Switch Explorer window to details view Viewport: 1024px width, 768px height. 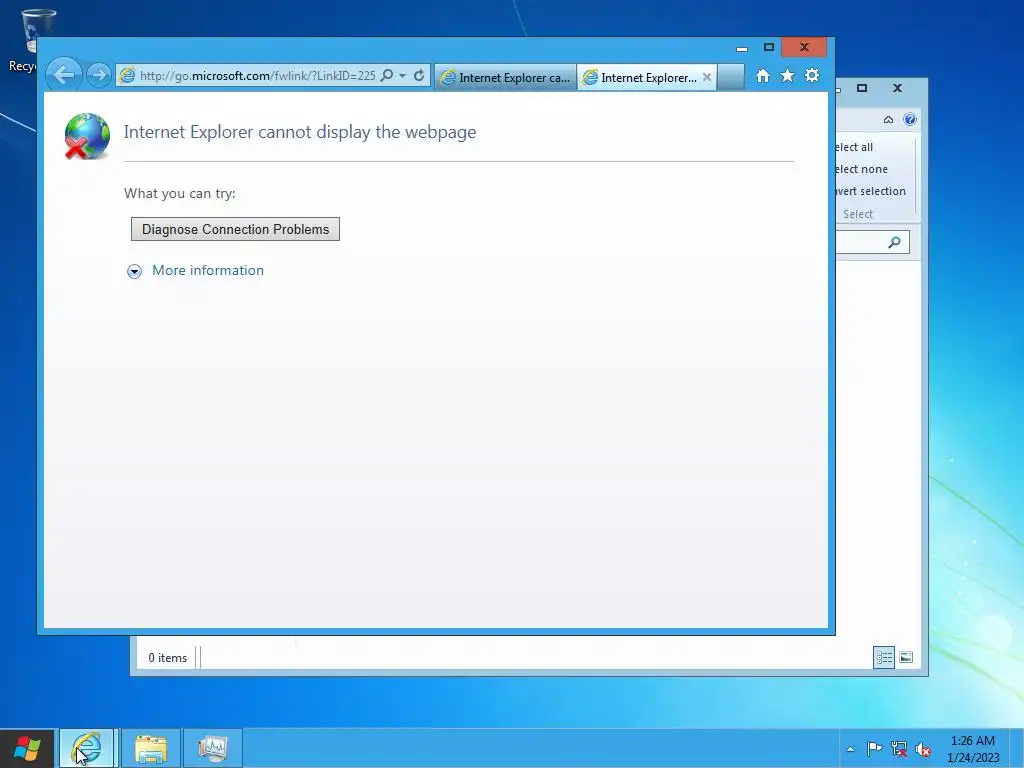884,657
